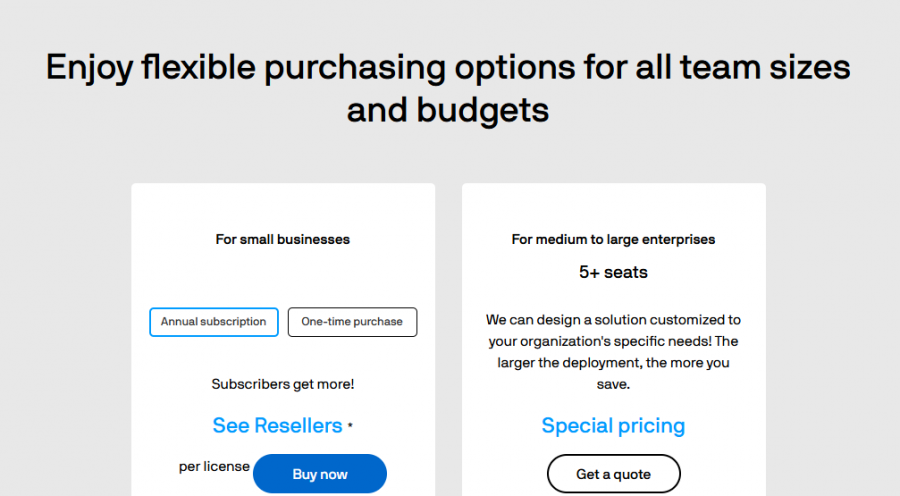Click the "Subscribers get more!" text
This screenshot has width=900, height=496.
283,384
